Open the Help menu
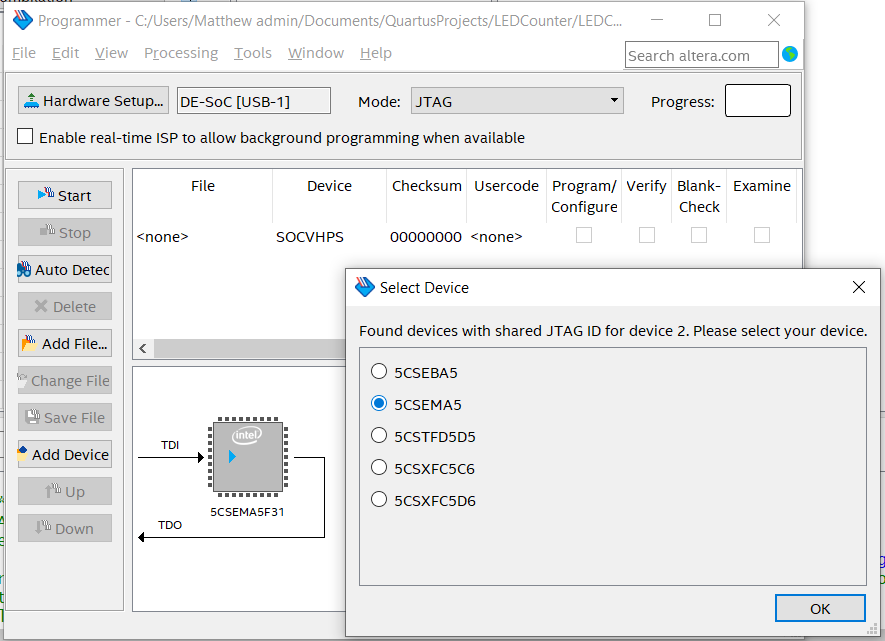Screen dimensions: 885x641 tap(376, 53)
